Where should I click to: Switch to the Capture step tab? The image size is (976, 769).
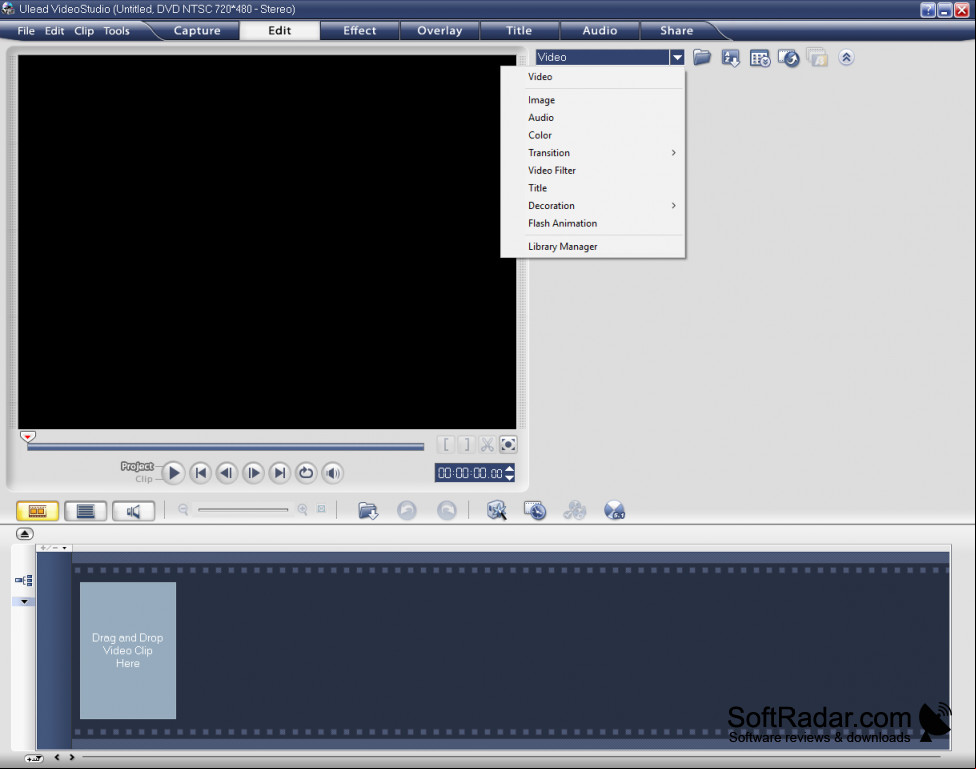197,31
